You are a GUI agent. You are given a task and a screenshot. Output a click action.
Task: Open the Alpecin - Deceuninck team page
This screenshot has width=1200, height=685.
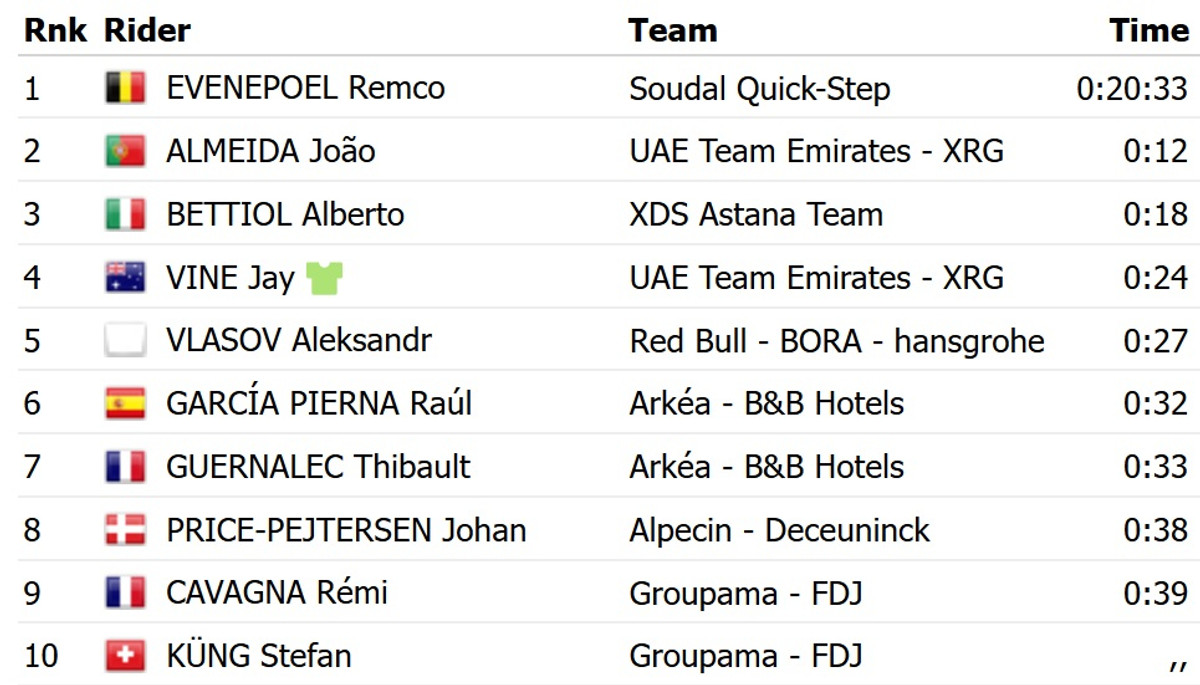(779, 530)
